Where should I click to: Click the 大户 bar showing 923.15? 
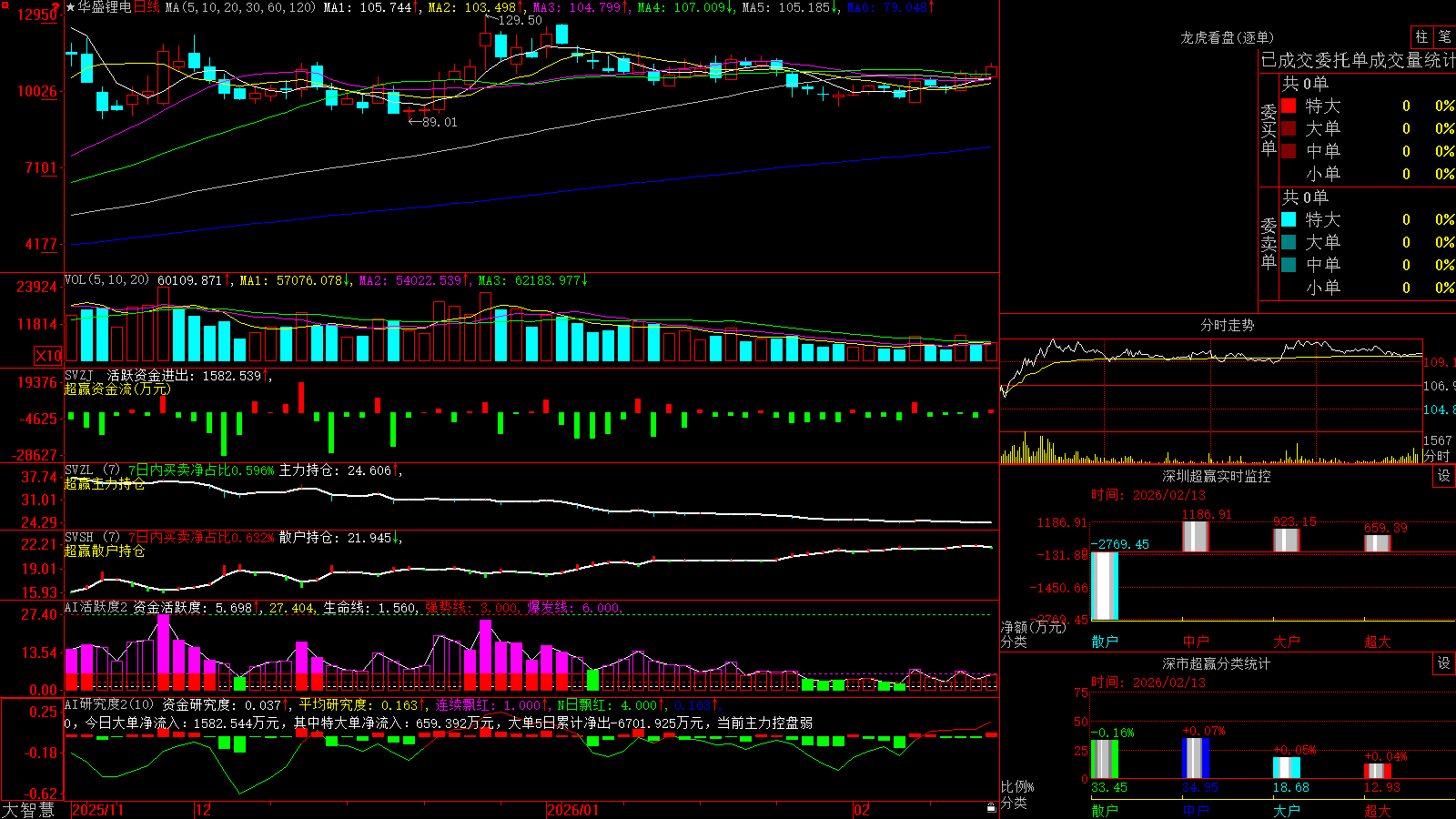pyautogui.click(x=1287, y=540)
